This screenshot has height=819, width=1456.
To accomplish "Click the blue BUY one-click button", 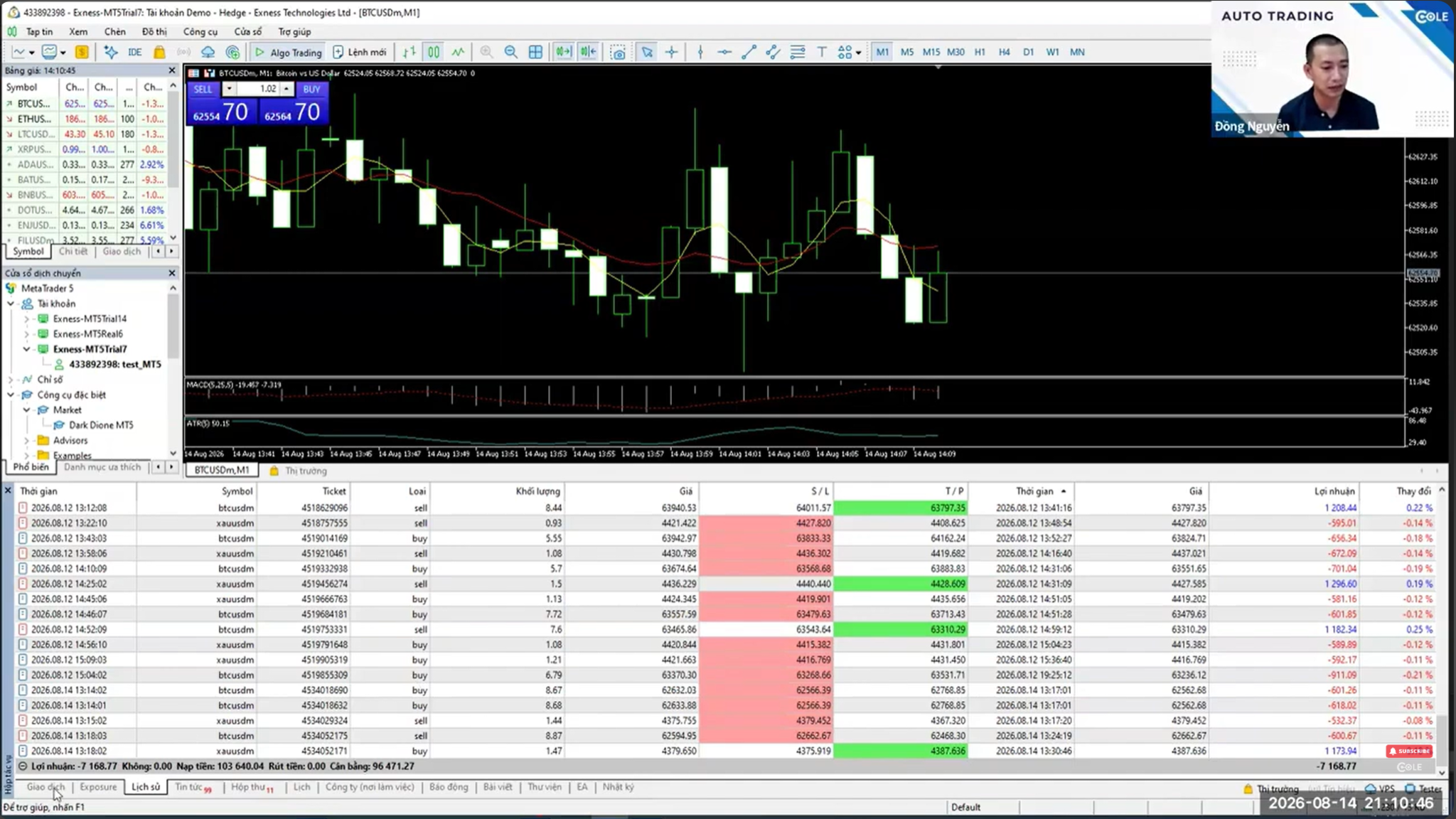I will (293, 112).
